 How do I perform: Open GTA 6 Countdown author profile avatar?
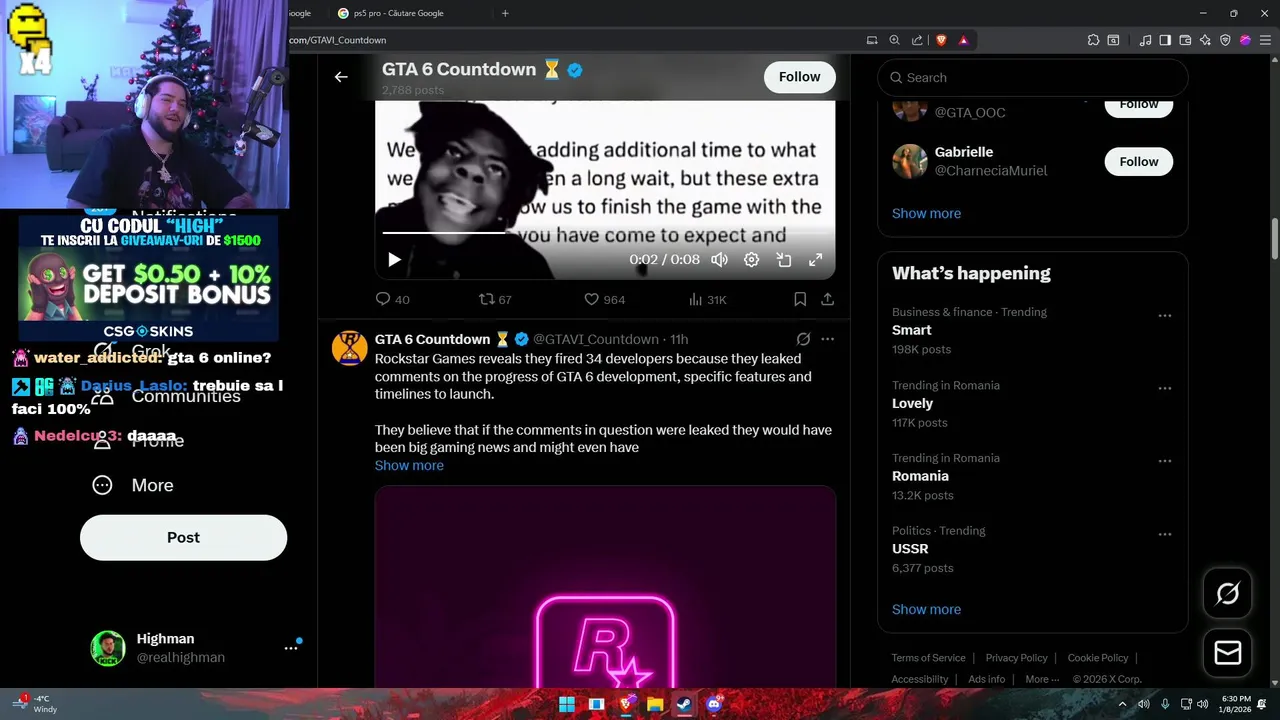tap(349, 348)
